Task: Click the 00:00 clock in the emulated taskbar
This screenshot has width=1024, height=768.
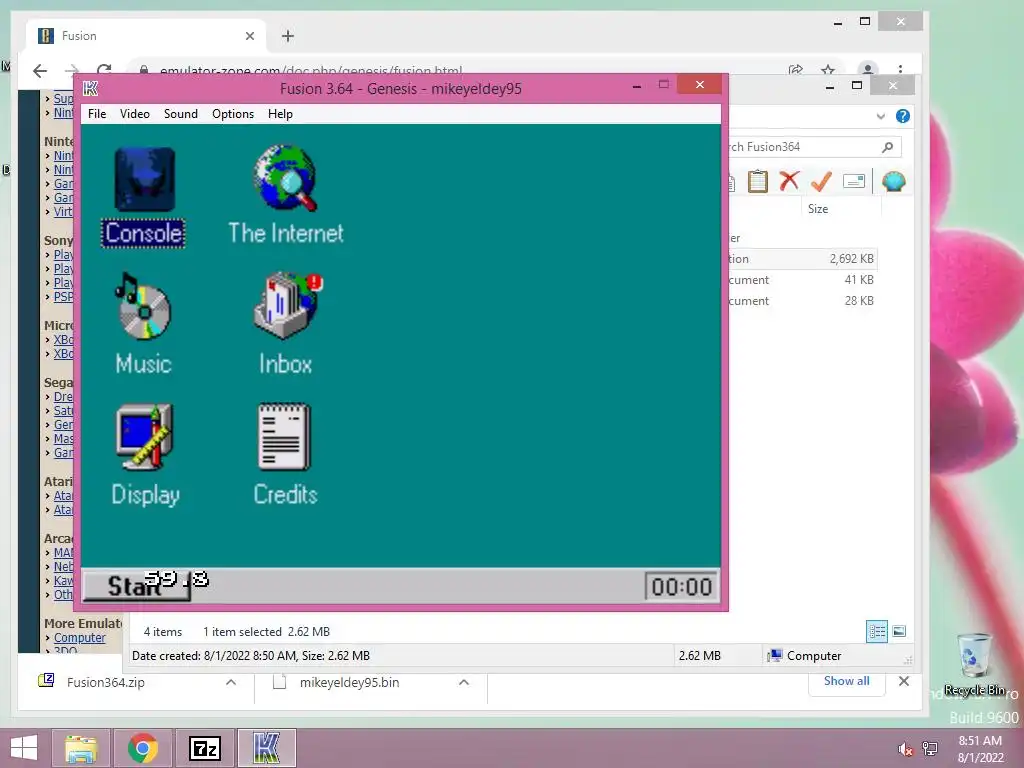Action: point(681,586)
